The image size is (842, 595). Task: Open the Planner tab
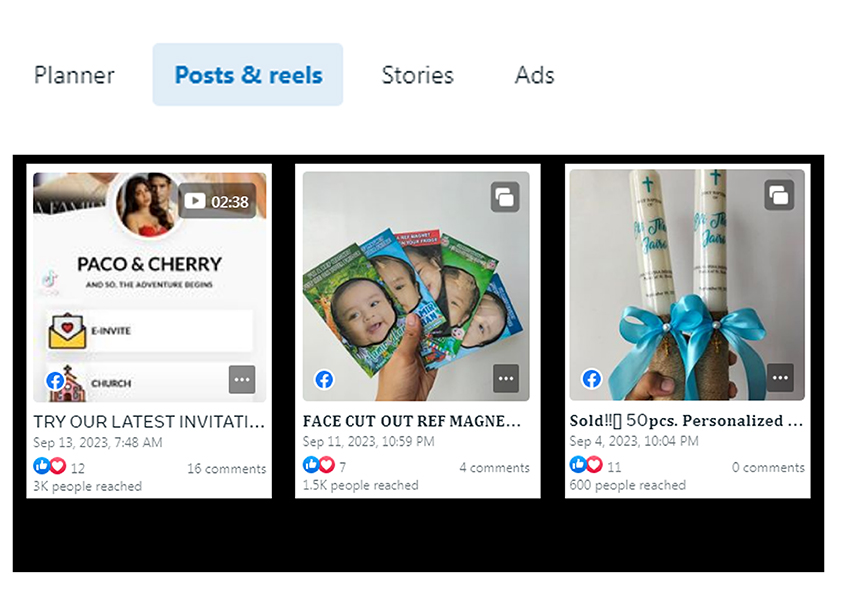coord(74,75)
